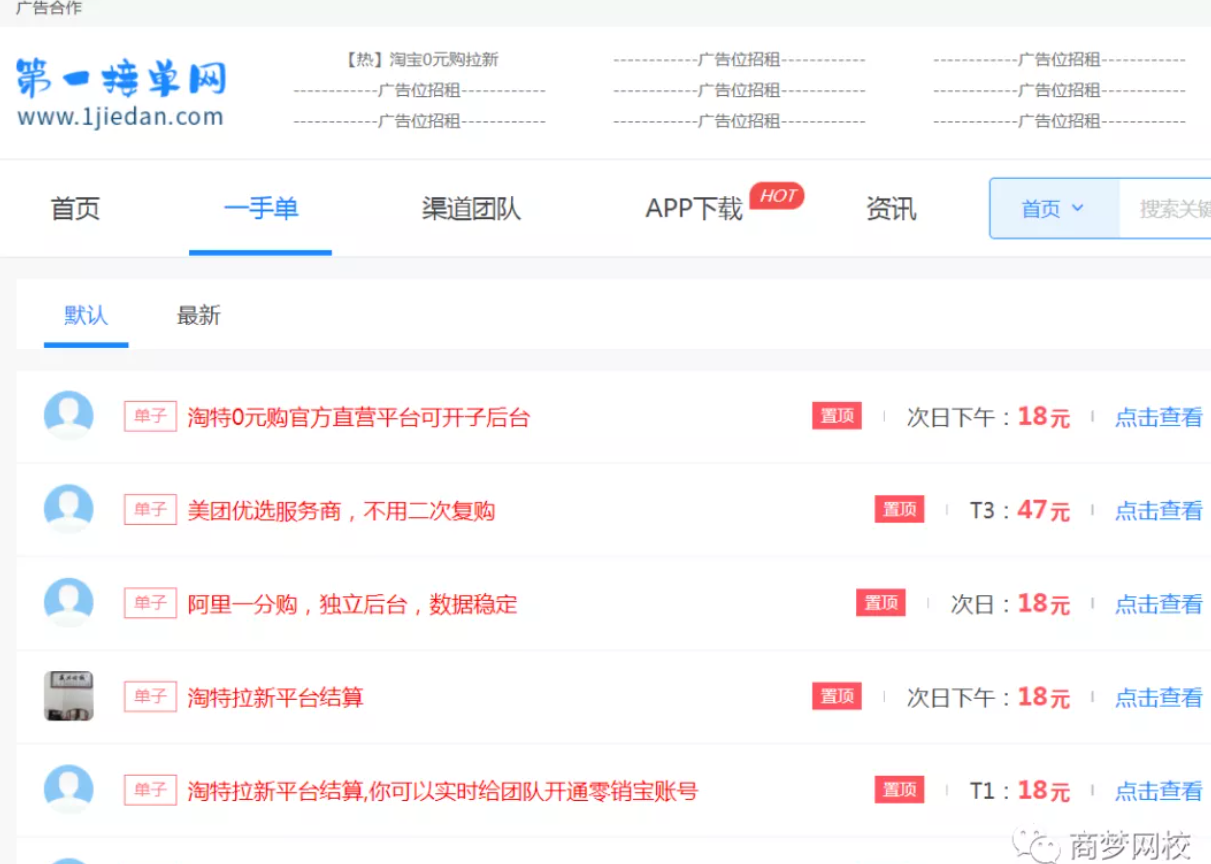The image size is (1211, 864).
Task: Open the 首页 search scope dropdown
Action: coord(1053,209)
